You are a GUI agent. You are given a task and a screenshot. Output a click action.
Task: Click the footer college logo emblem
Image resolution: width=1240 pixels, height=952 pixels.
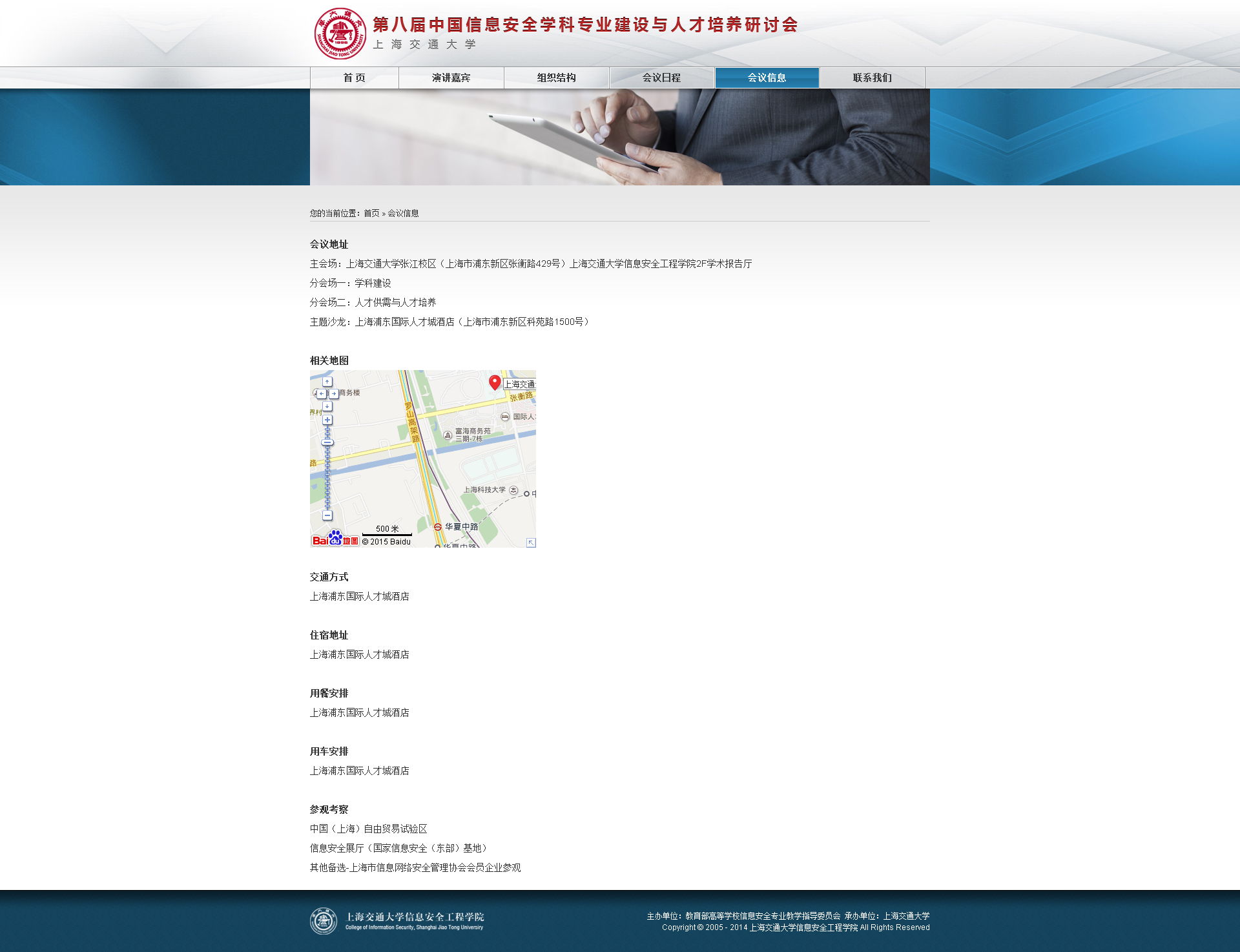(x=324, y=921)
